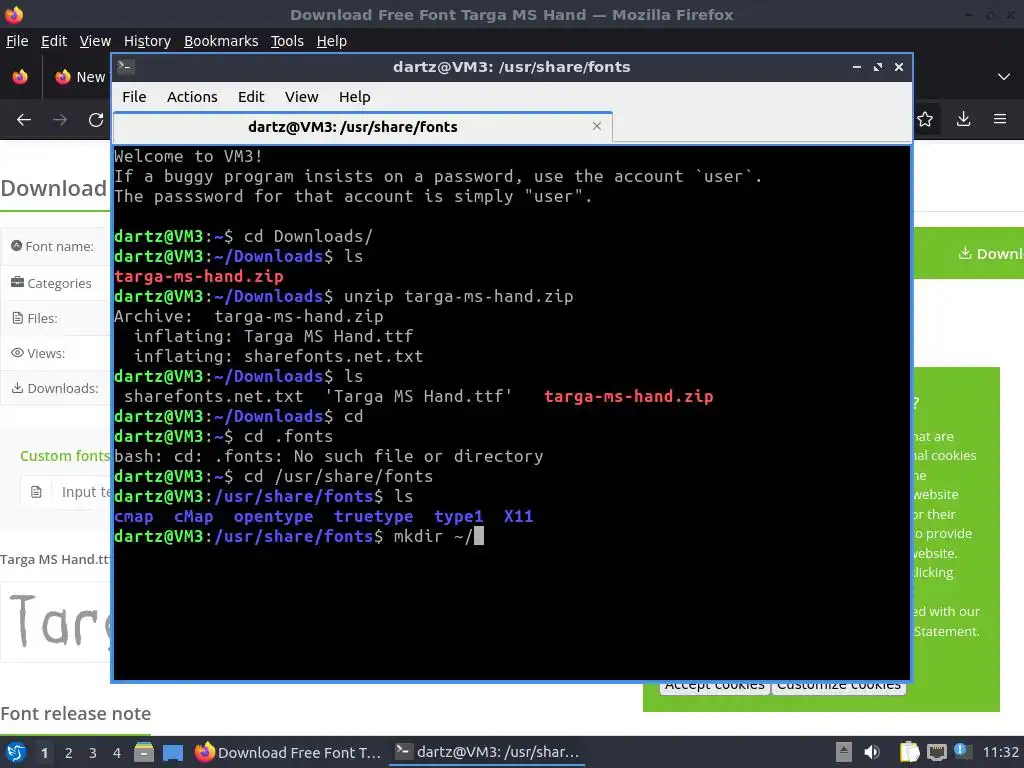
Task: Click Firefox forward arrow button
Action: point(60,120)
